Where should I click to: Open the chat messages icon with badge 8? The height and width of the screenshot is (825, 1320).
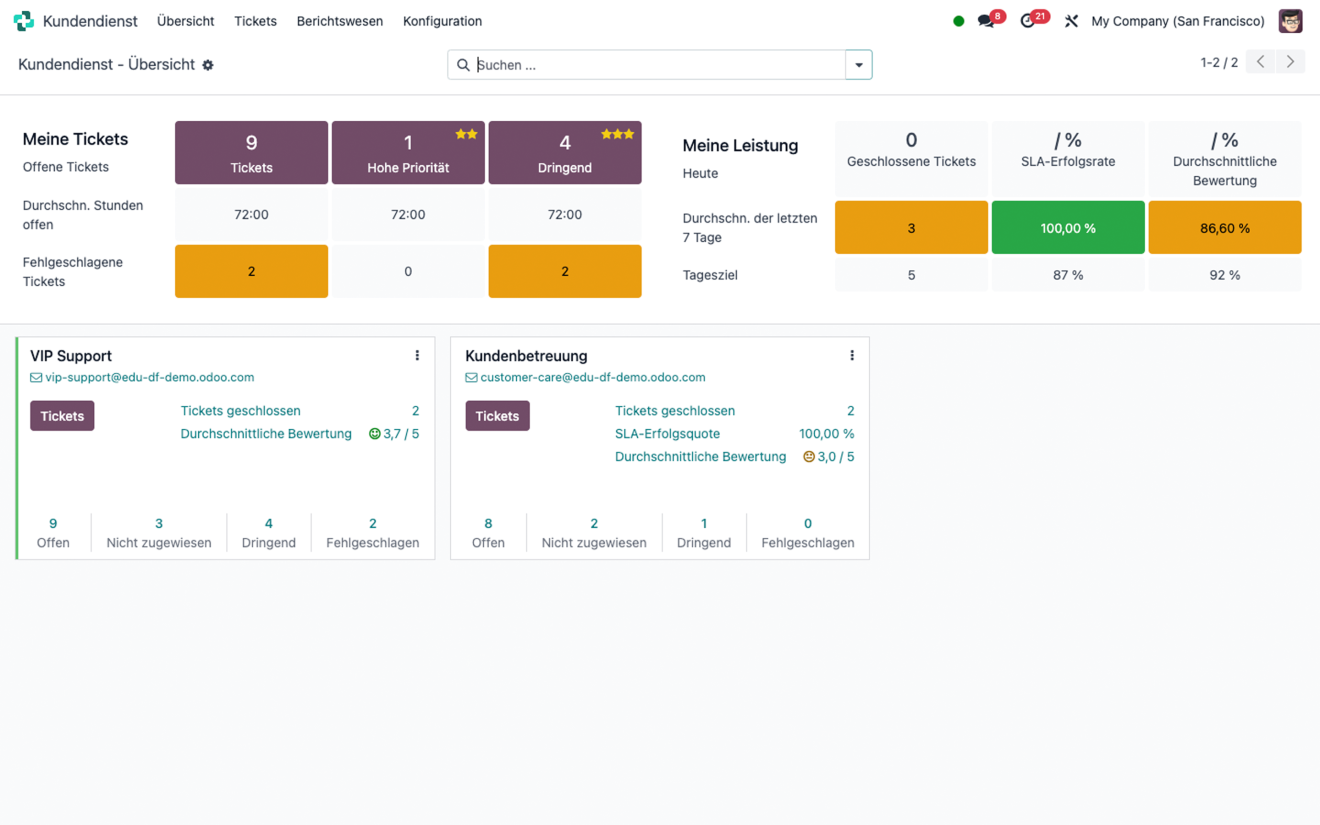986,21
